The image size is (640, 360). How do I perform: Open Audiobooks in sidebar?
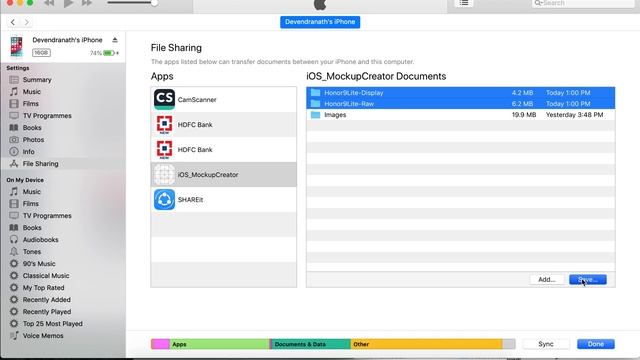pyautogui.click(x=40, y=240)
